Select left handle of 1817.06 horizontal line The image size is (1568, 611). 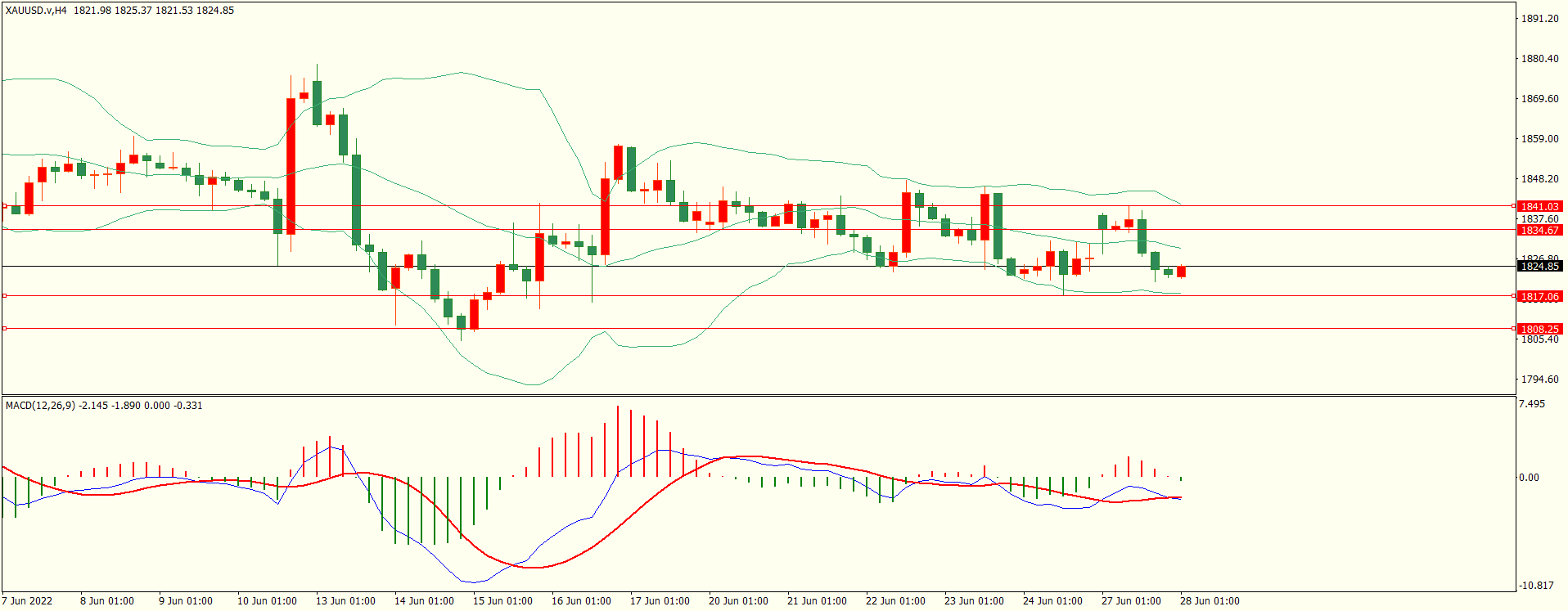tap(4, 296)
